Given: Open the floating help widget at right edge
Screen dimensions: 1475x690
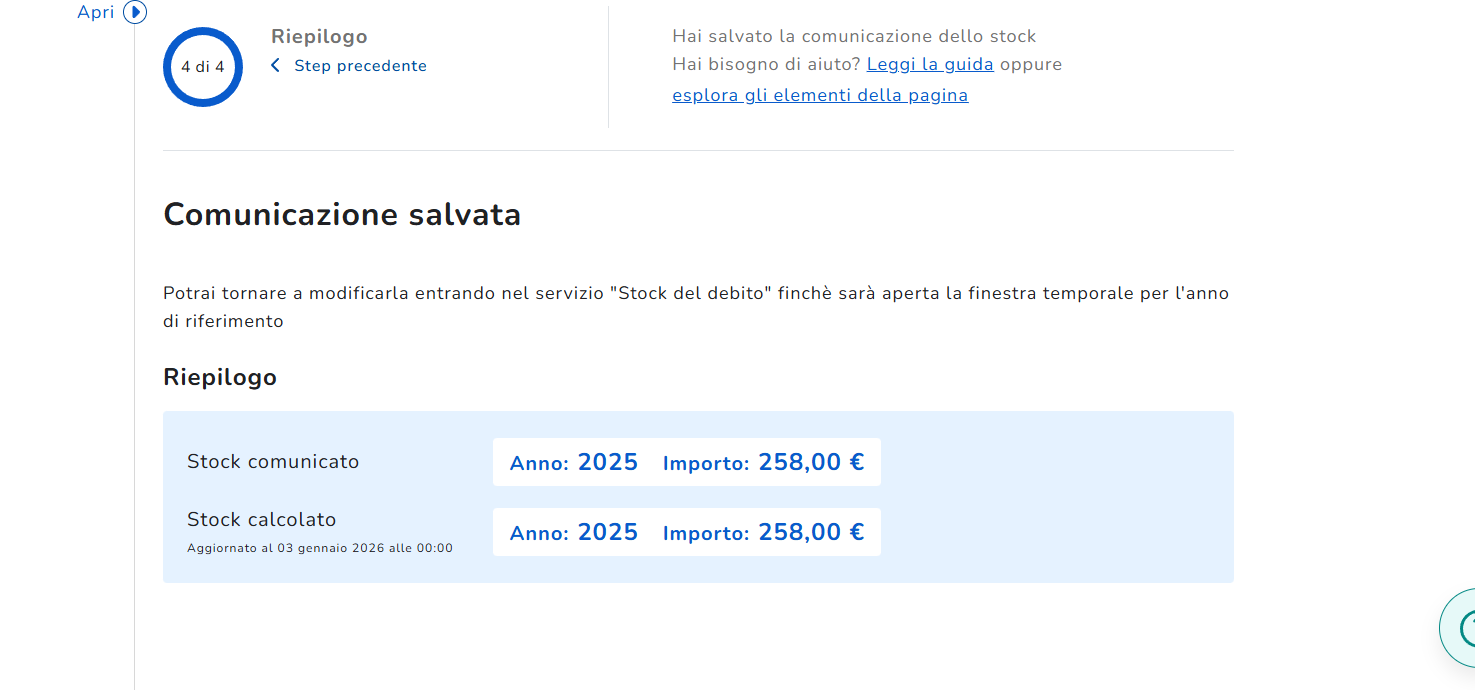Looking at the screenshot, I should [1460, 628].
